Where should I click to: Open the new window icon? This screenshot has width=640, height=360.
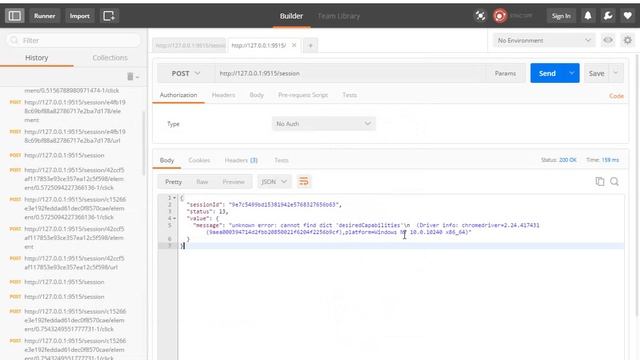[x=109, y=16]
